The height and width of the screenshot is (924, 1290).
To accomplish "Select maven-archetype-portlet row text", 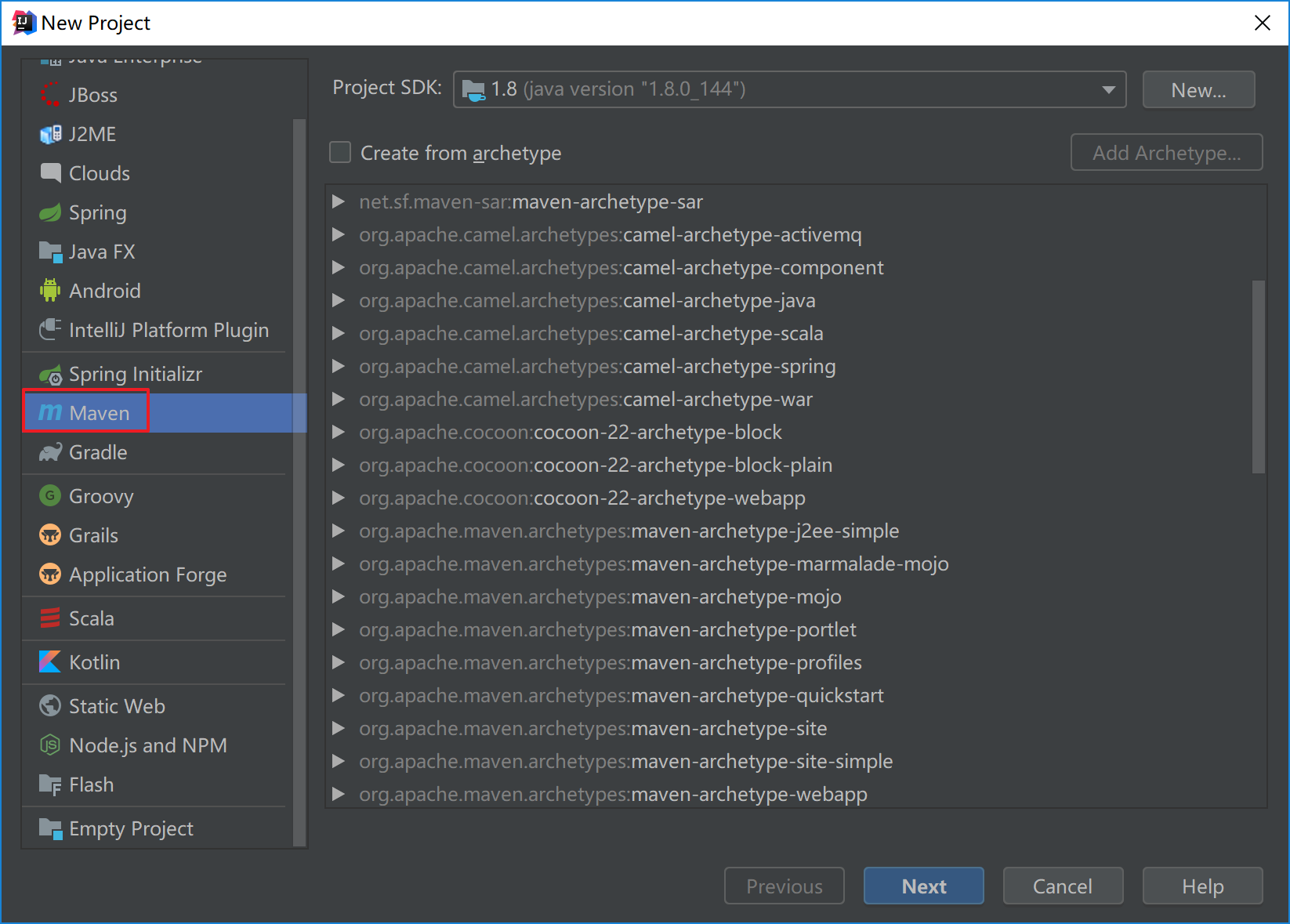I will coord(607,629).
